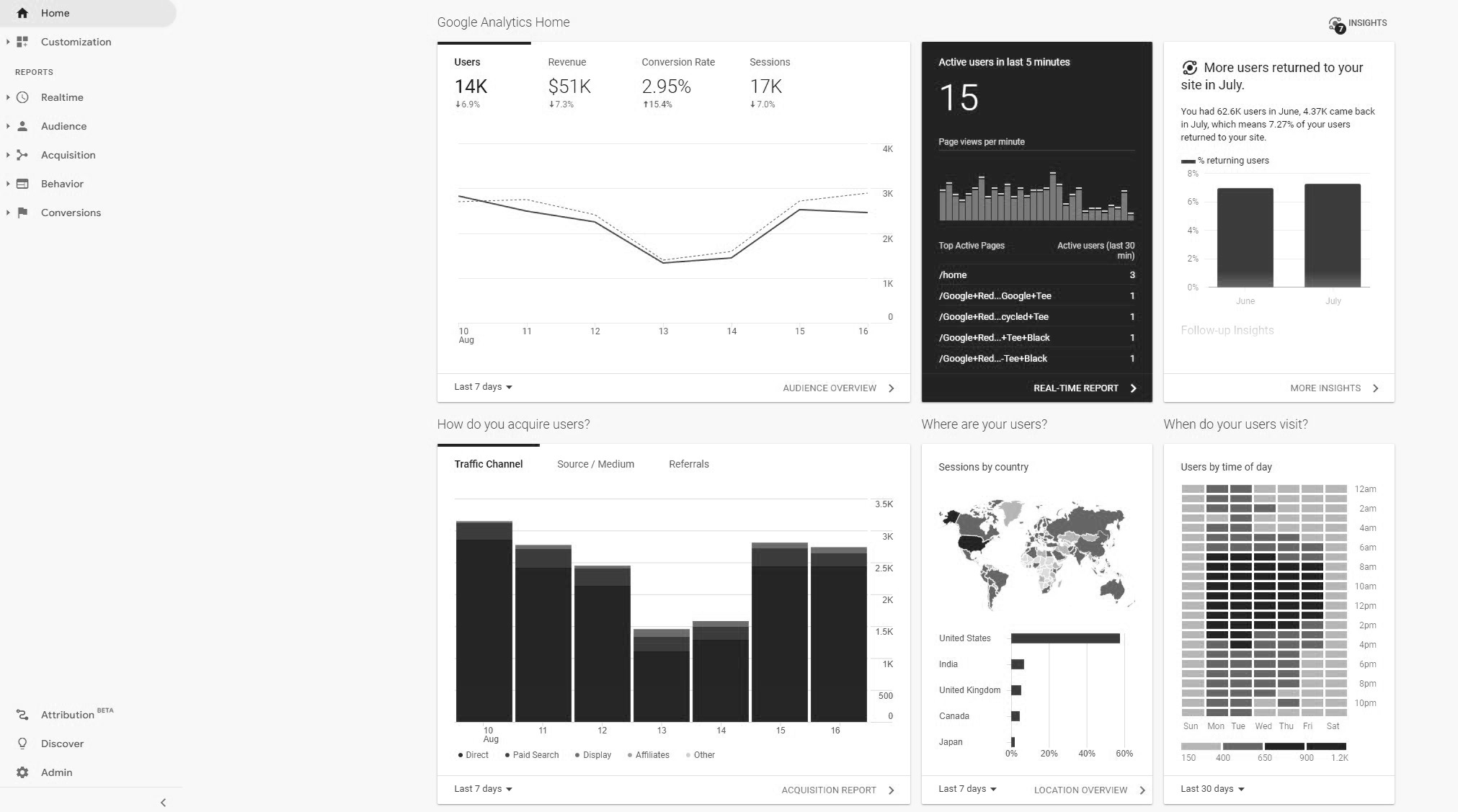The height and width of the screenshot is (812, 1458).
Task: Open the Location Overview link
Action: coord(1080,790)
